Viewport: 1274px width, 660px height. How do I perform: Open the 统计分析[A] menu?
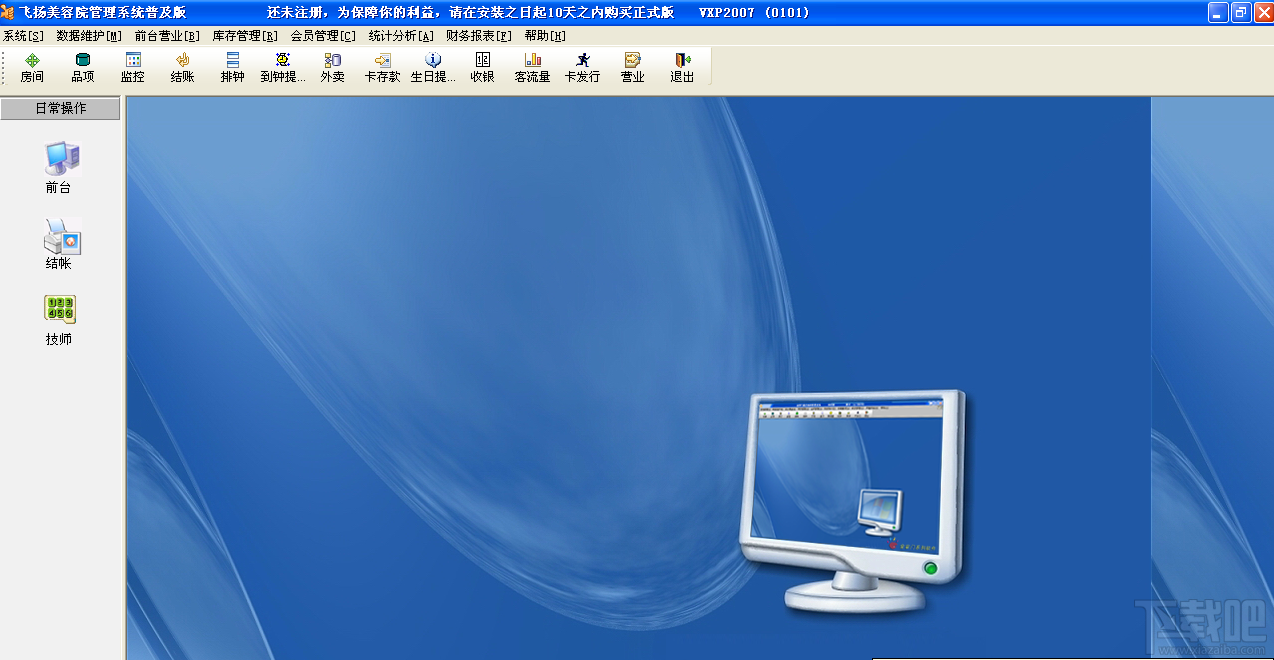(x=401, y=35)
